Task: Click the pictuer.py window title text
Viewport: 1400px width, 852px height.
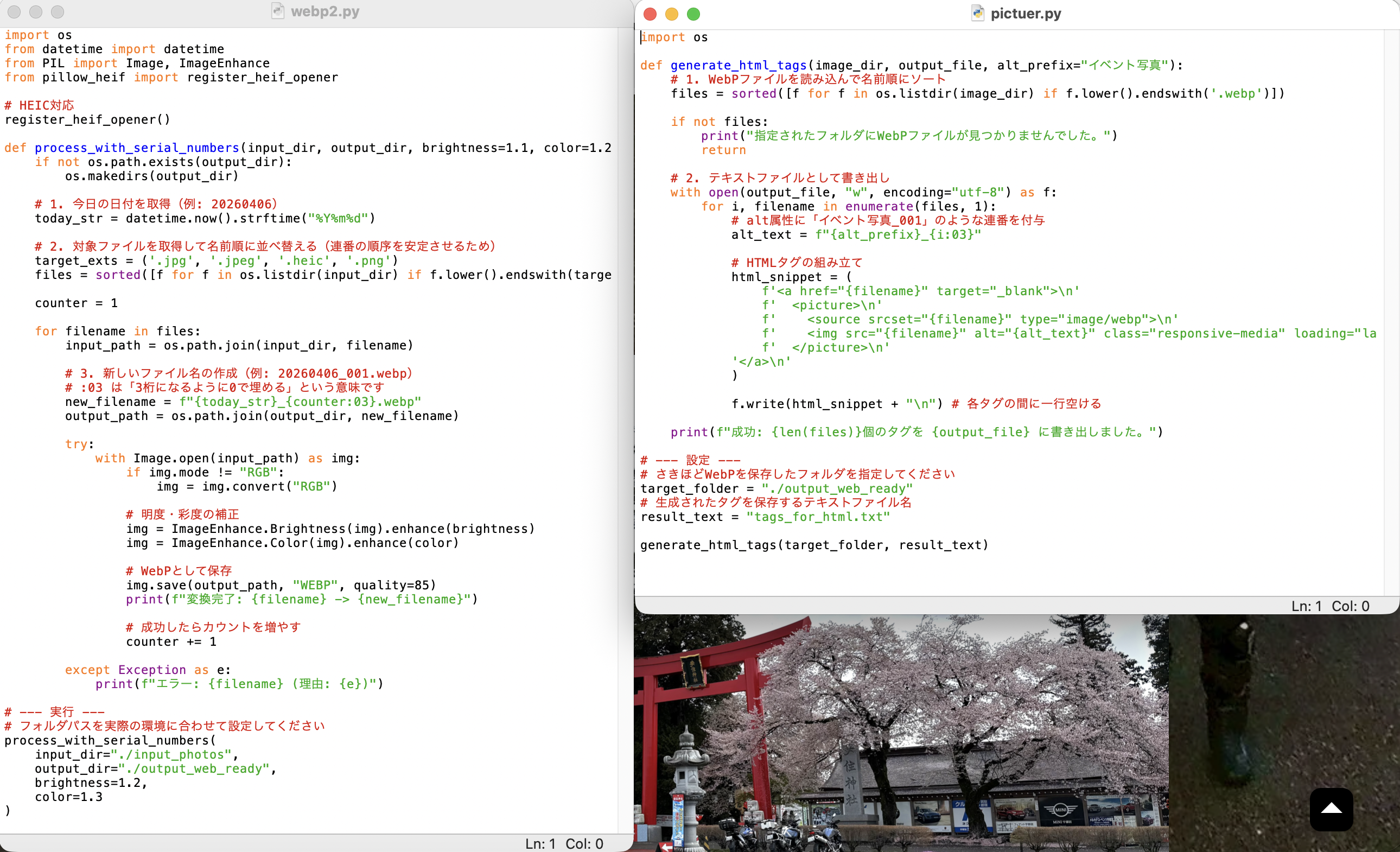Action: pyautogui.click(x=1025, y=13)
